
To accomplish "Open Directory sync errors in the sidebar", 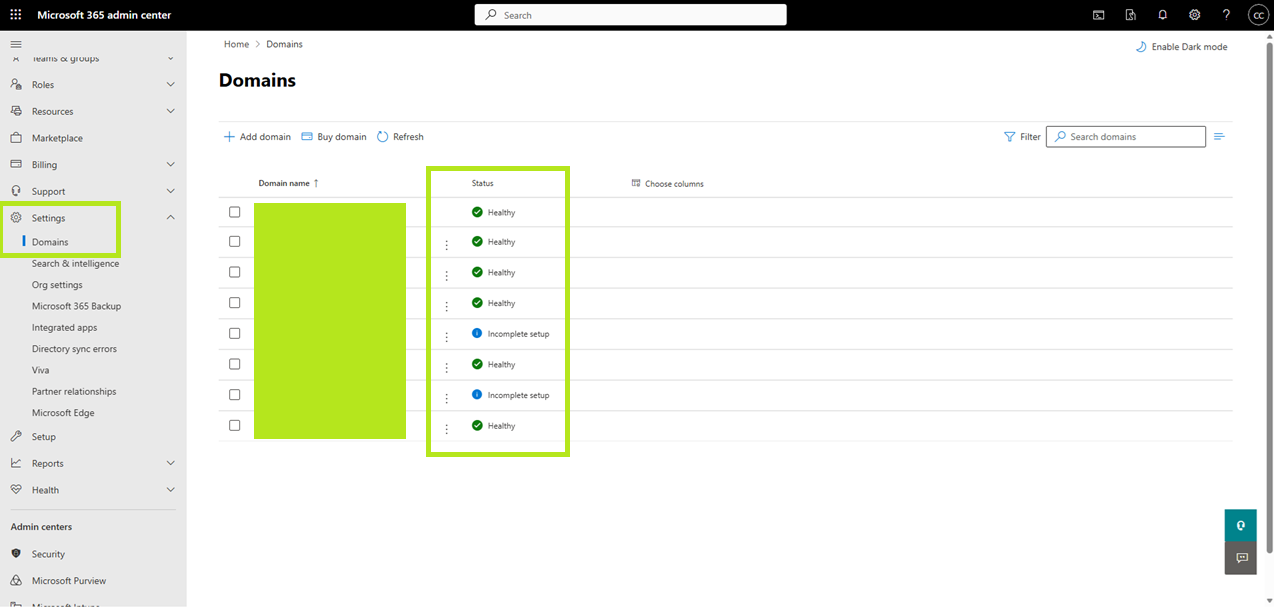I will pos(74,349).
